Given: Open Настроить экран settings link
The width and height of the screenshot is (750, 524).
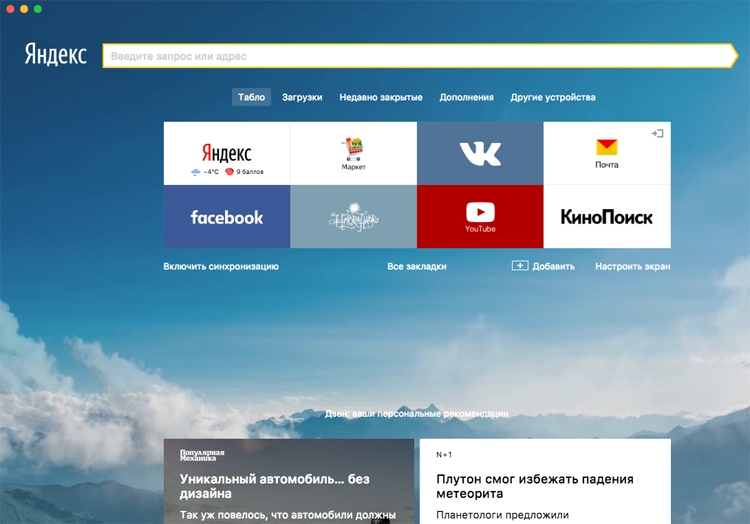Looking at the screenshot, I should 632,266.
